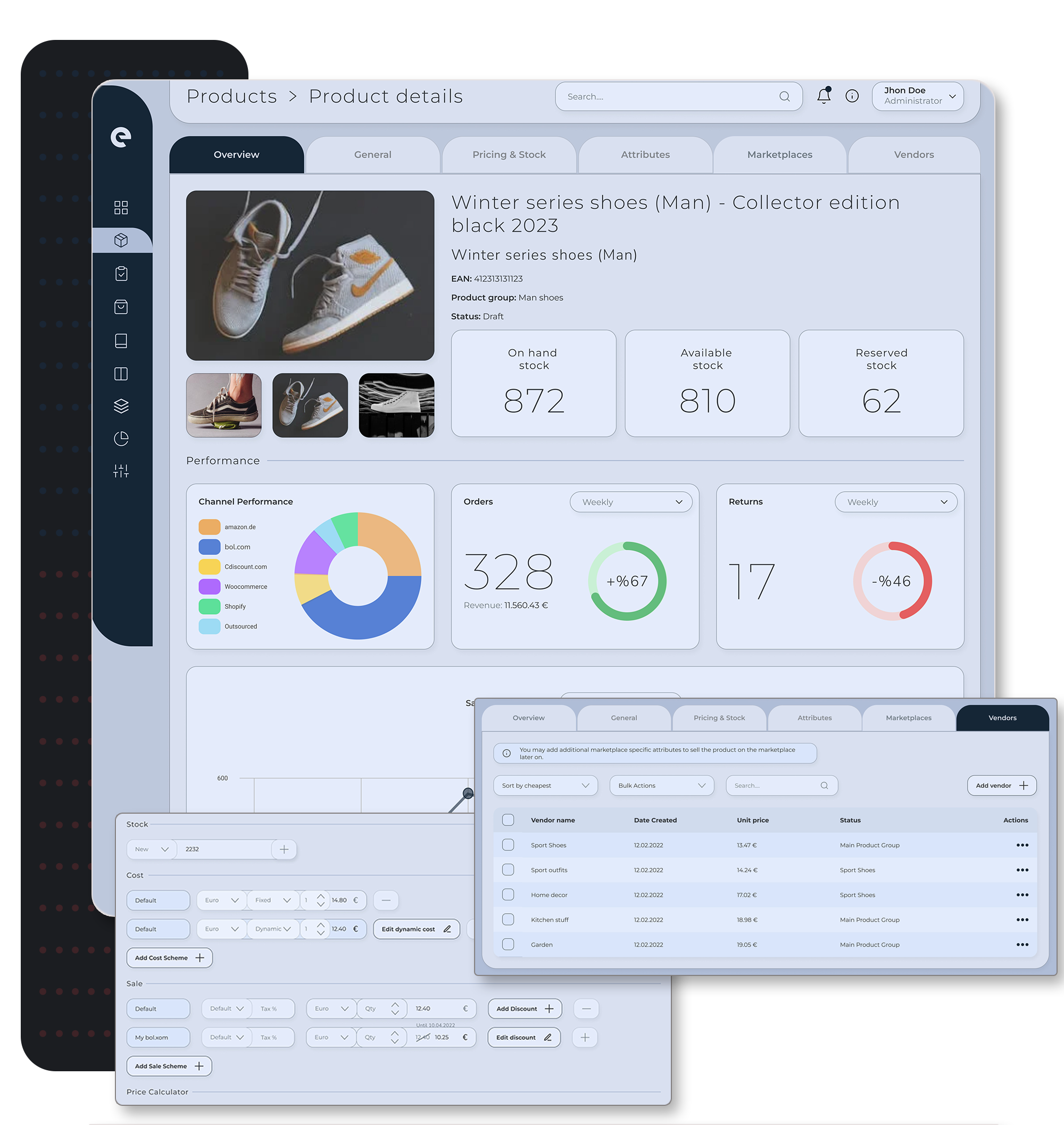Viewport: 1064px width, 1125px height.
Task: Open the dashboard grid icon in sidebar
Action: pos(121,207)
